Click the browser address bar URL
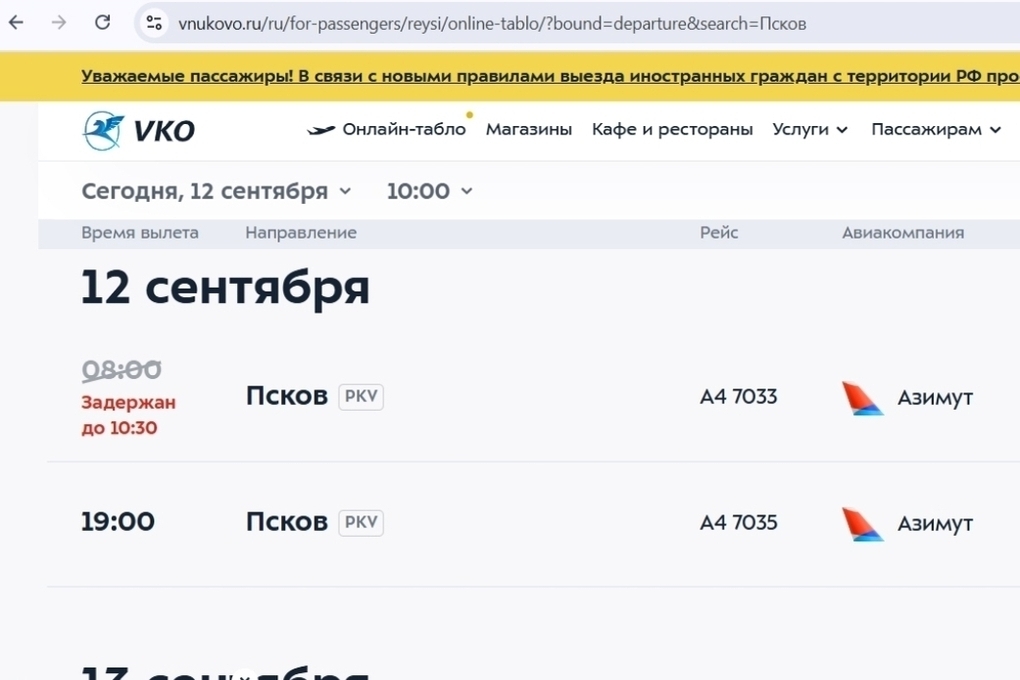Image resolution: width=1020 pixels, height=680 pixels. click(492, 23)
